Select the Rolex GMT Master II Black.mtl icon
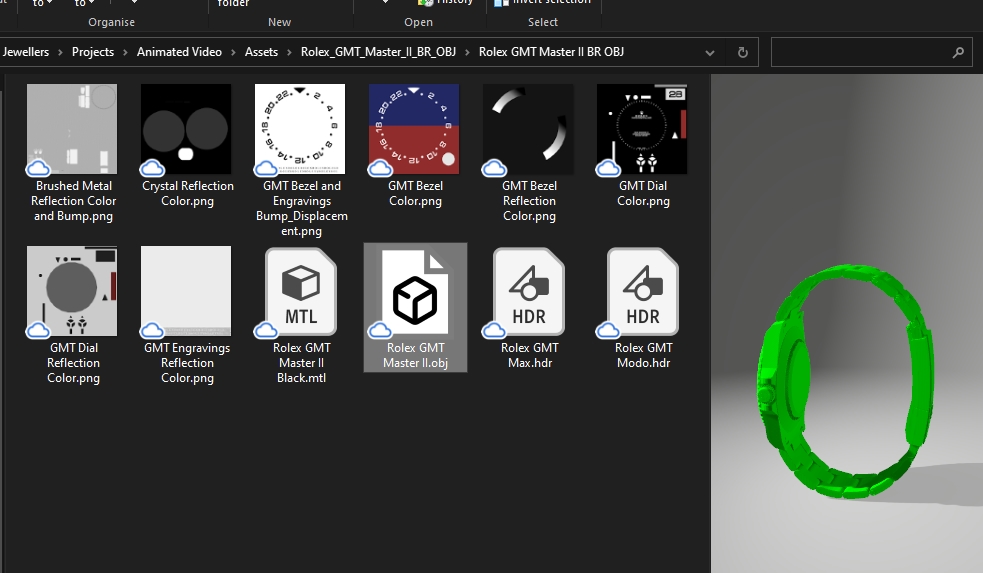The width and height of the screenshot is (983, 573). (x=301, y=292)
